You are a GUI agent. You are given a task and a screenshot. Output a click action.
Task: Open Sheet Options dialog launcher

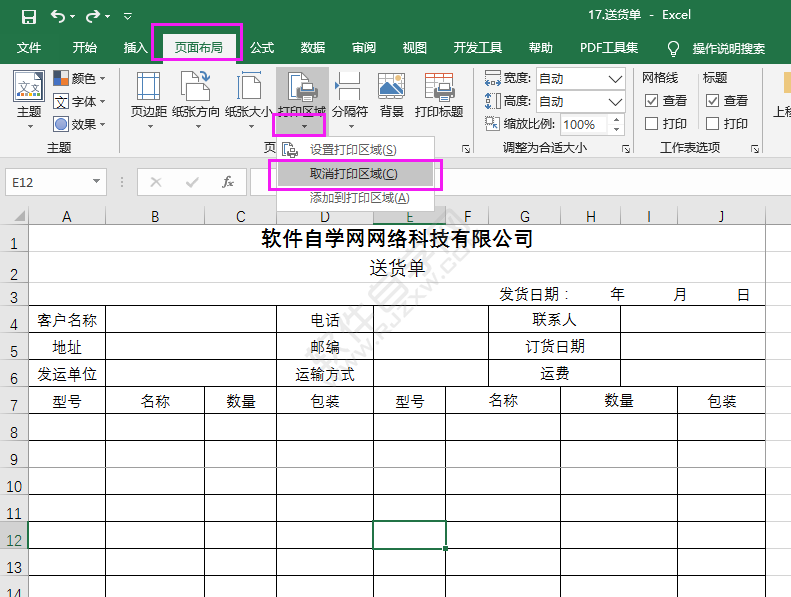pyautogui.click(x=755, y=149)
